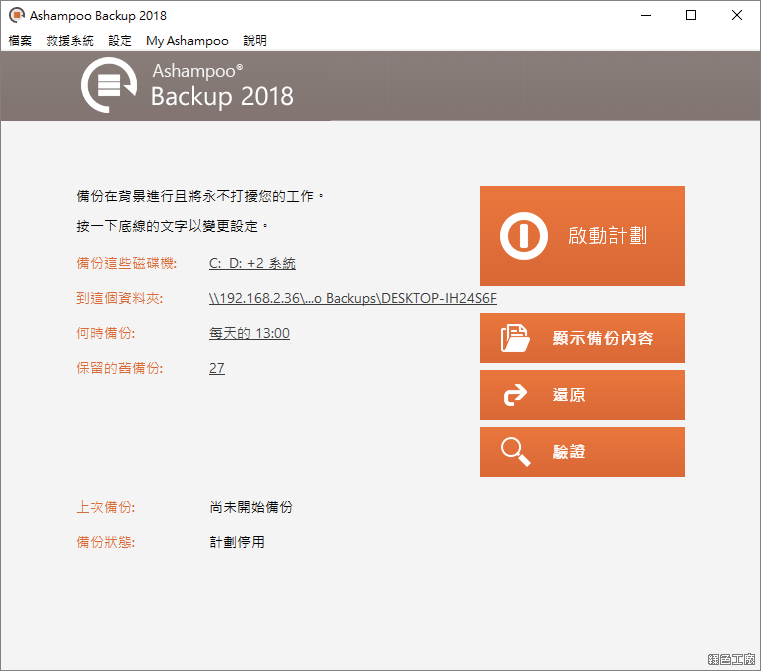Click the 還原 restore button
Image resolution: width=761 pixels, height=671 pixels.
[x=582, y=395]
